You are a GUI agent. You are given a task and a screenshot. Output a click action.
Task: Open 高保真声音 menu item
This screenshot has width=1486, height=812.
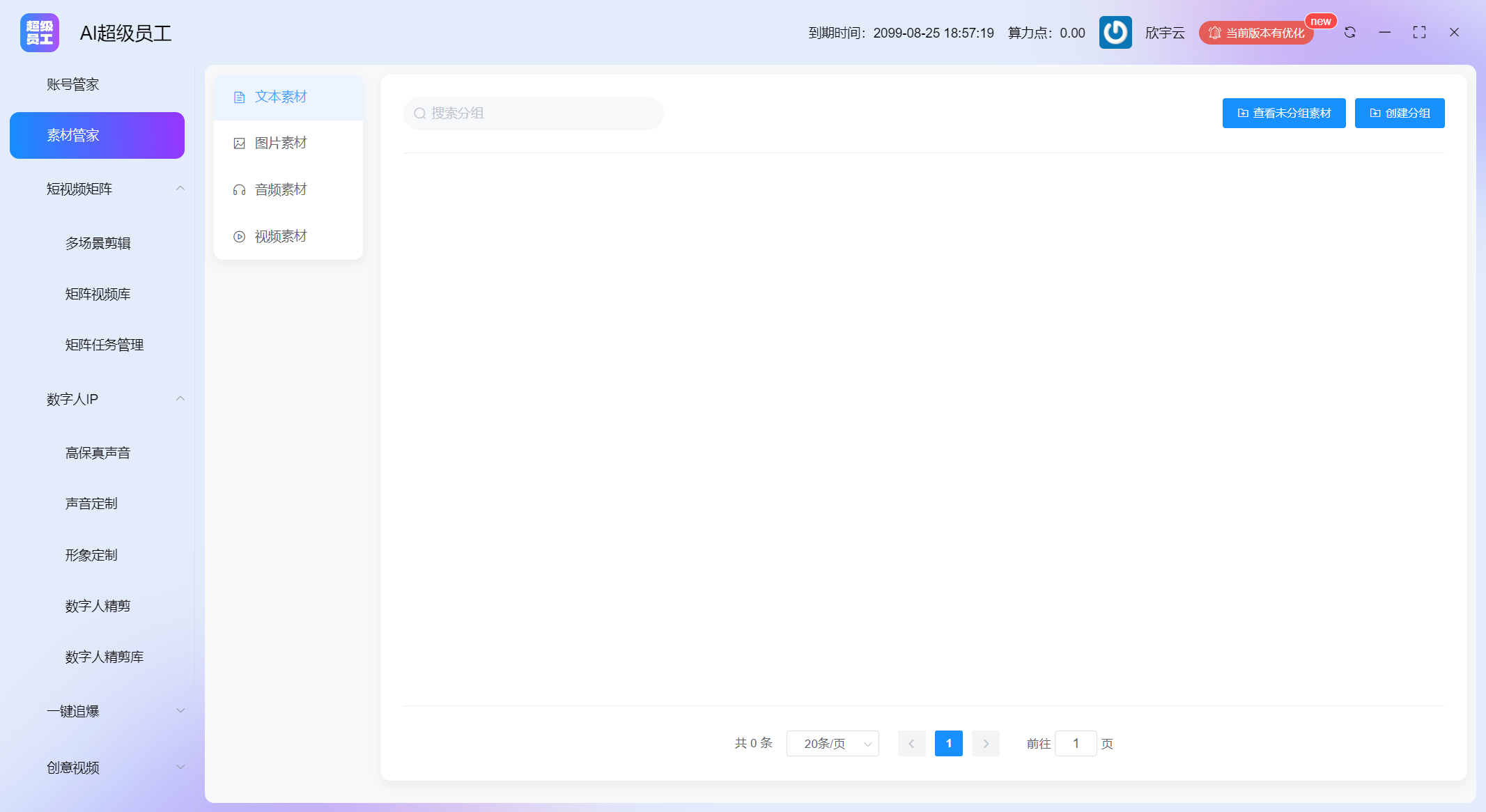coord(98,453)
